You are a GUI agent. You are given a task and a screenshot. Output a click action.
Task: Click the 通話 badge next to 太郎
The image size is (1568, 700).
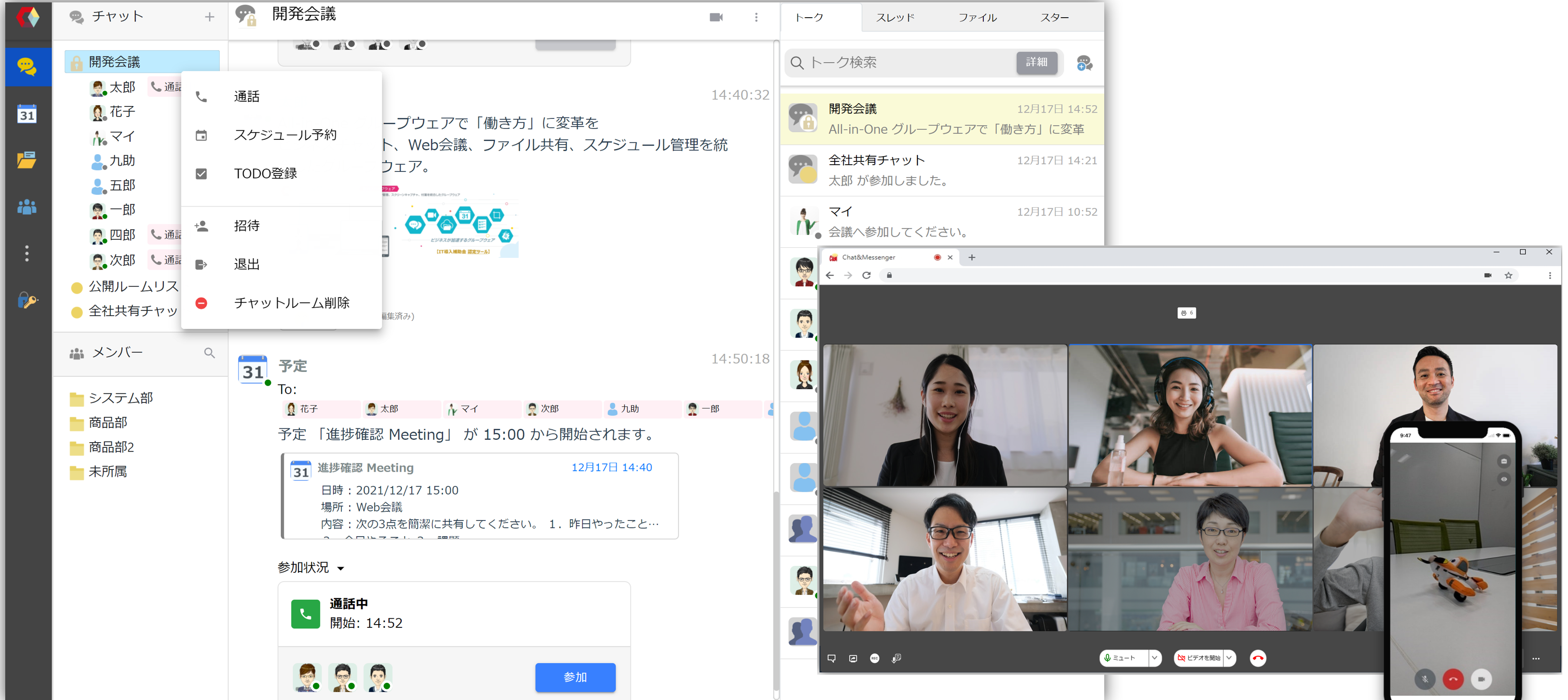click(x=166, y=87)
